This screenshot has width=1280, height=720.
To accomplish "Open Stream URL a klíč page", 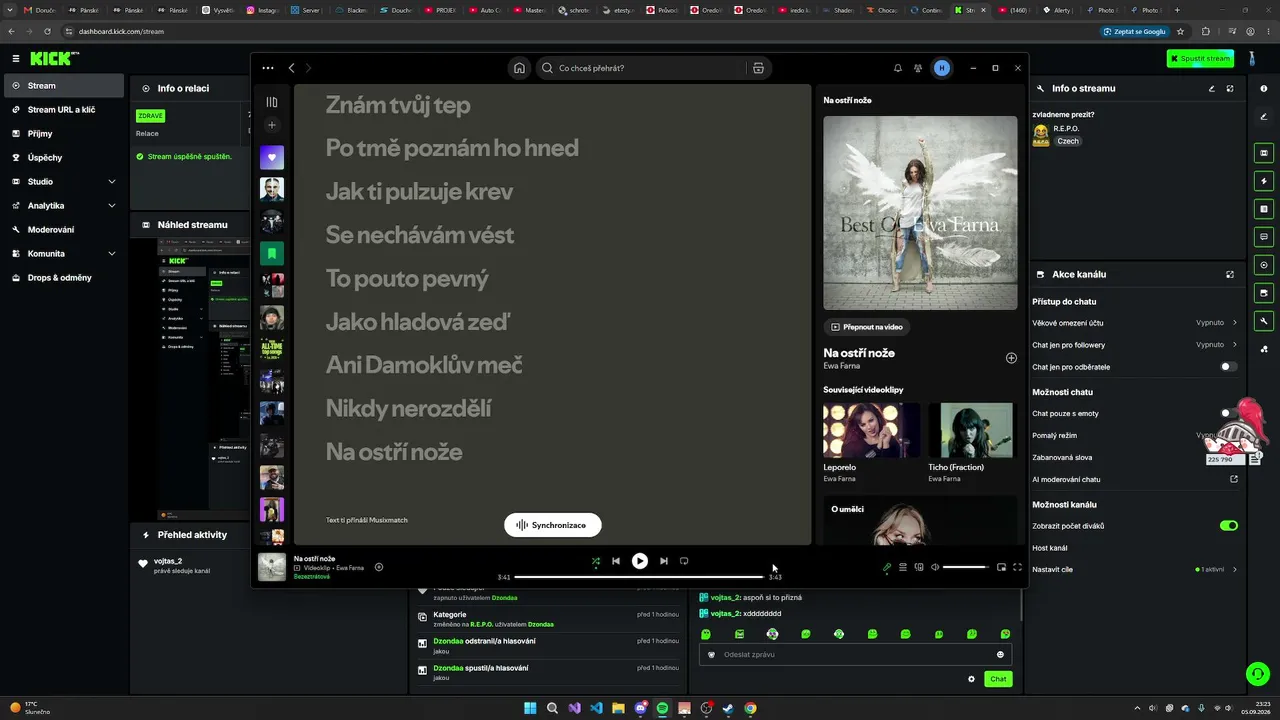I will click(64, 109).
